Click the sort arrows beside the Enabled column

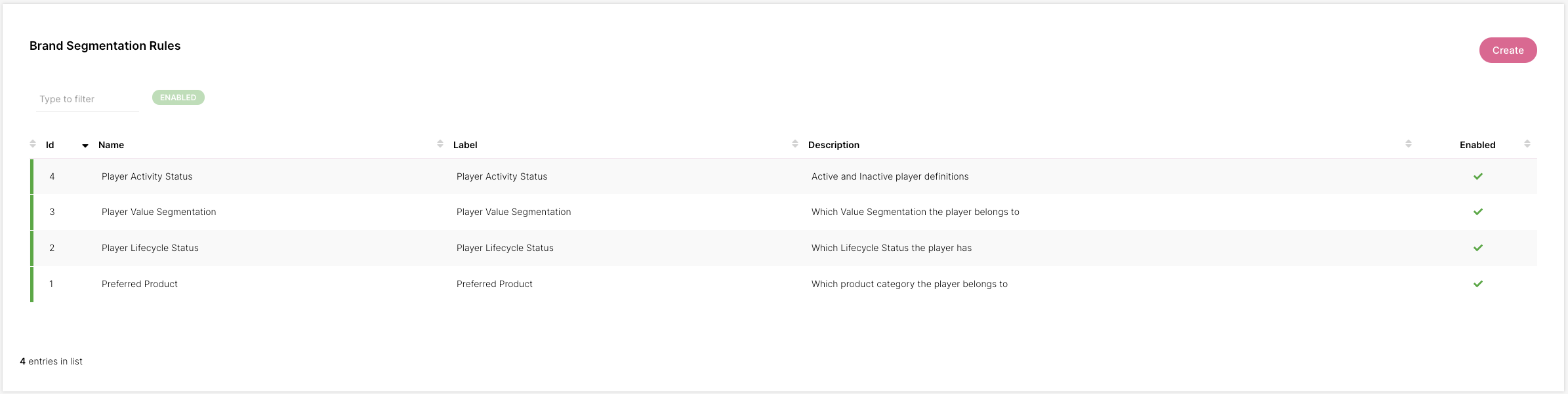1527,144
